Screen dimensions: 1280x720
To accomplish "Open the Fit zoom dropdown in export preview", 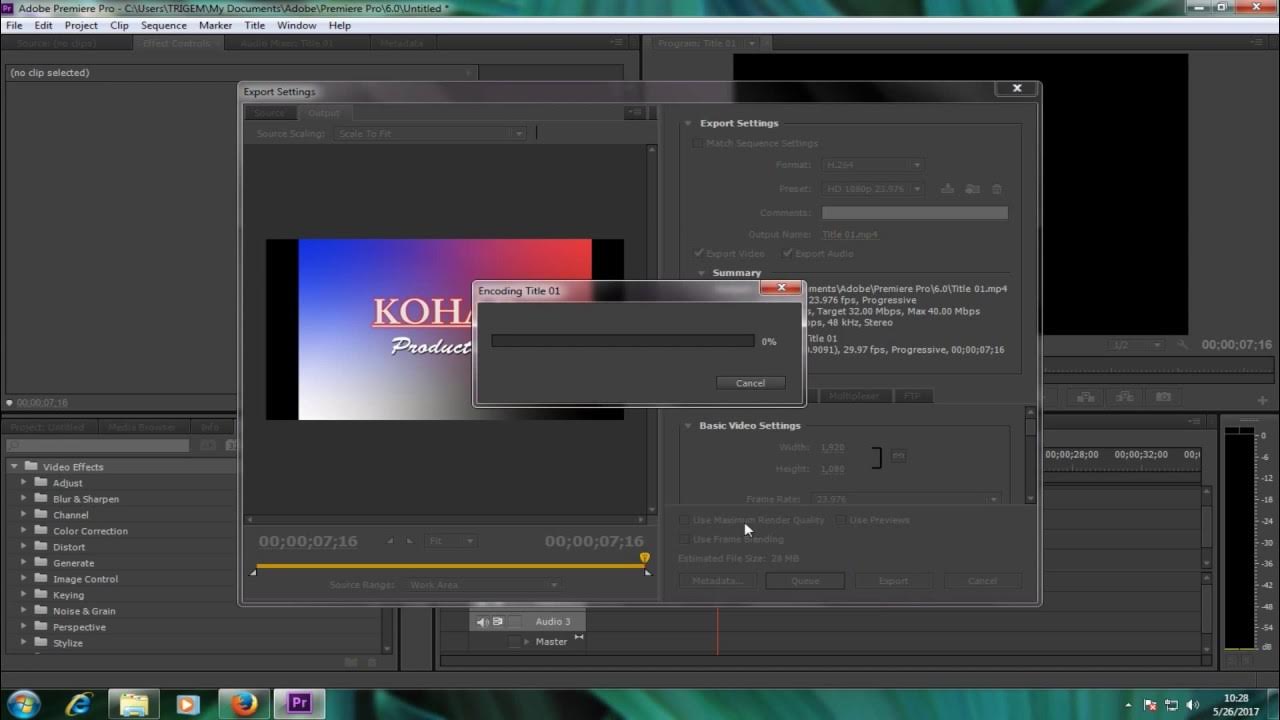I will [450, 541].
